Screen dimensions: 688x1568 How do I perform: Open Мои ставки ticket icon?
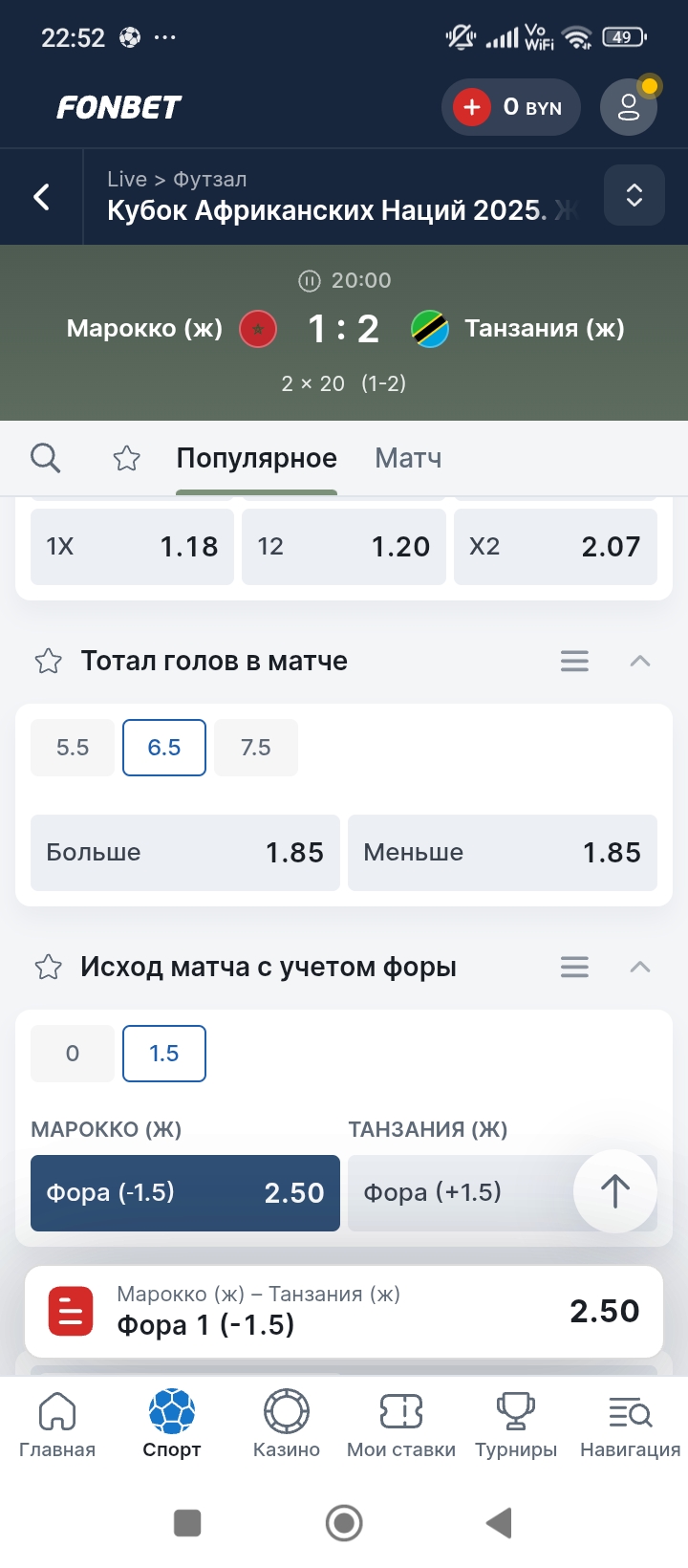[400, 1411]
